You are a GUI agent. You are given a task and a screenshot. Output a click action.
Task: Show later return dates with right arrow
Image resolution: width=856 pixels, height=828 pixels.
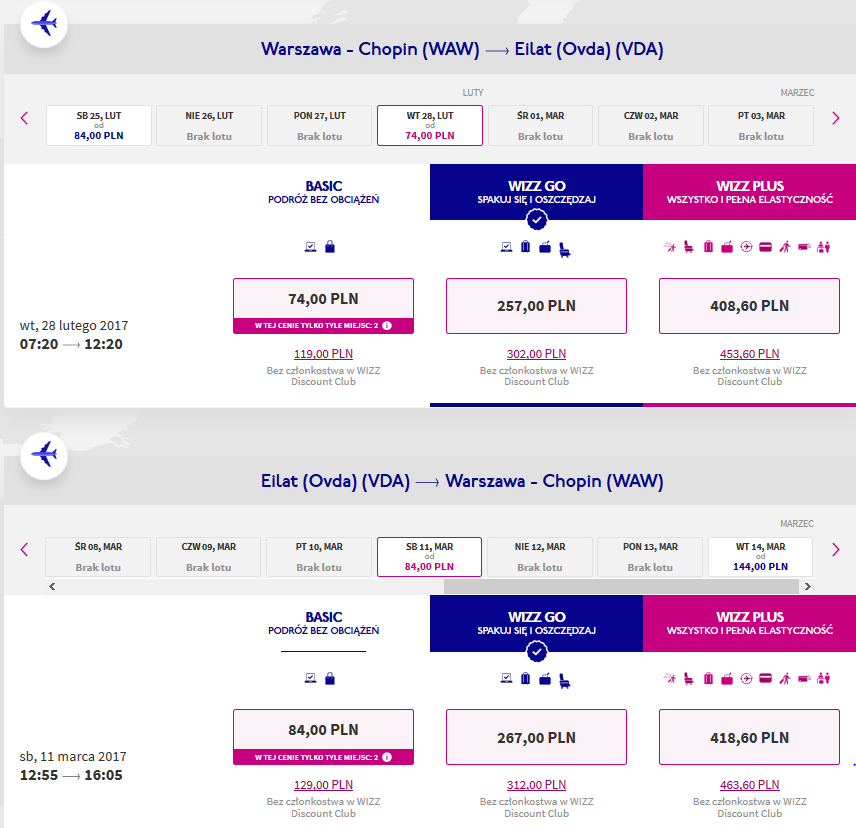(x=835, y=550)
